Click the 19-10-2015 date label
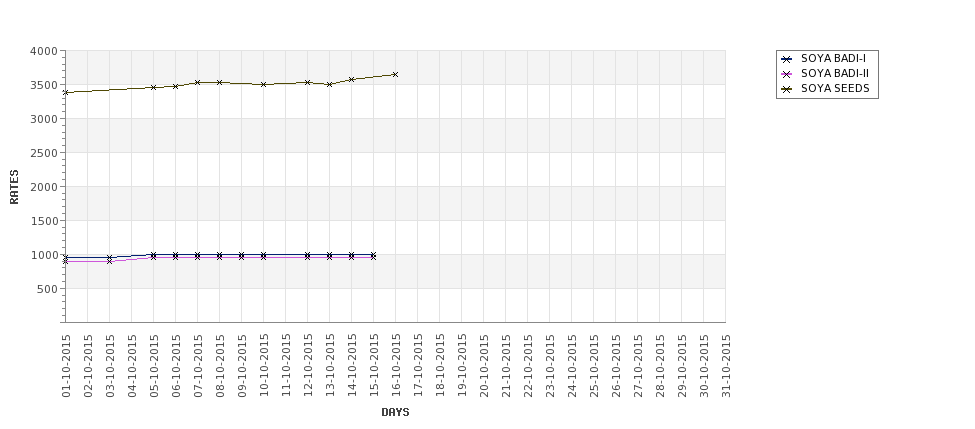The height and width of the screenshot is (429, 975). click(462, 366)
